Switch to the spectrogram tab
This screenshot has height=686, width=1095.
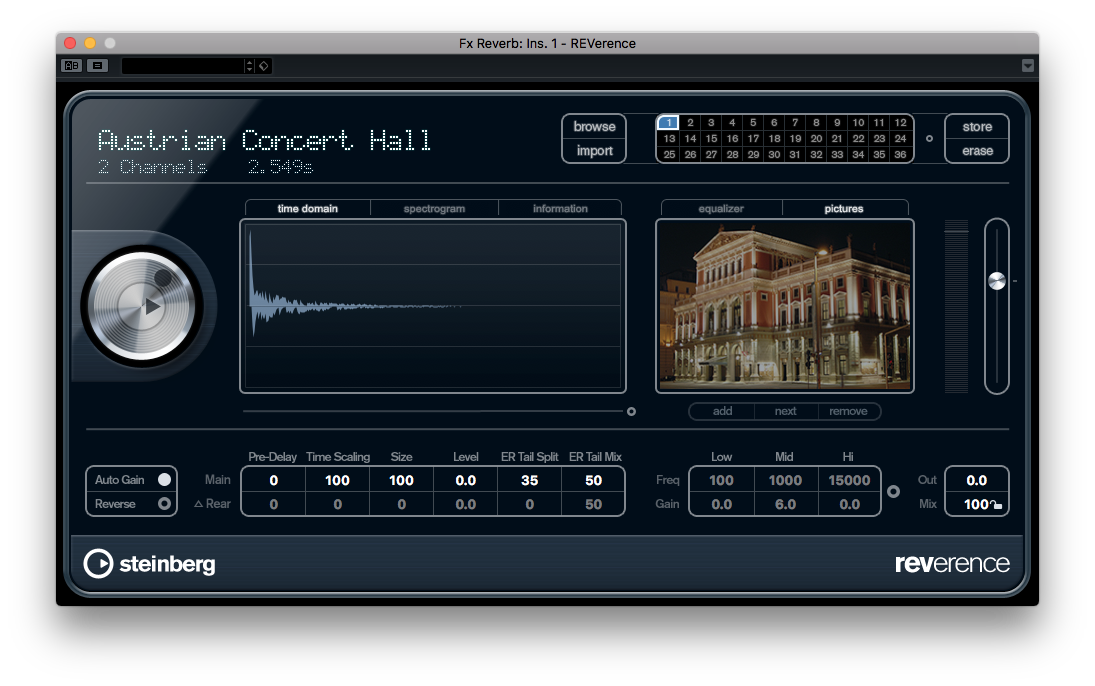click(434, 208)
